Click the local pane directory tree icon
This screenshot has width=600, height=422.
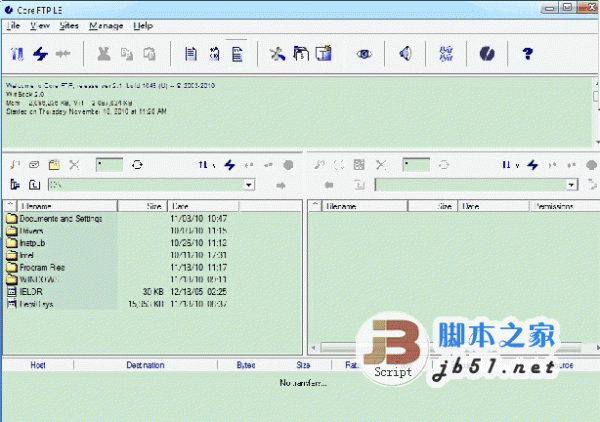pyautogui.click(x=15, y=185)
